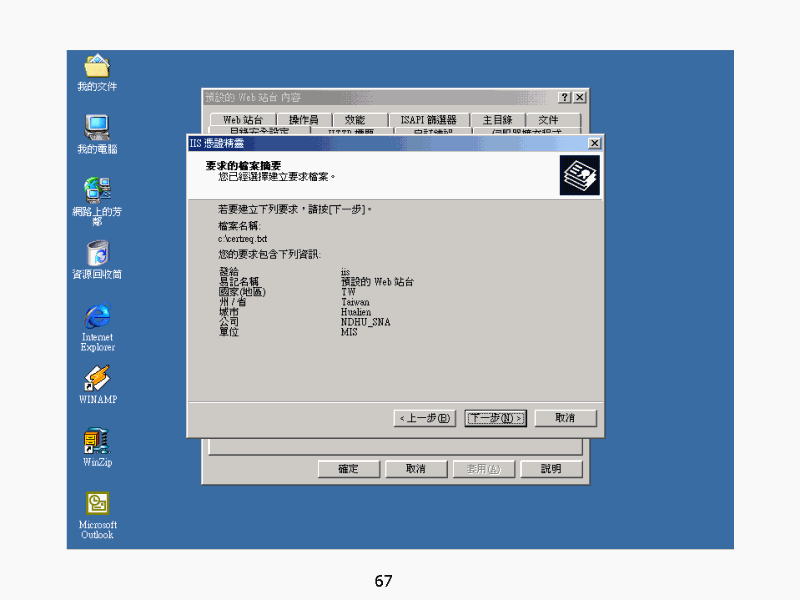The image size is (800, 600).
Task: Go back with the 上一步(B) button
Action: (424, 418)
